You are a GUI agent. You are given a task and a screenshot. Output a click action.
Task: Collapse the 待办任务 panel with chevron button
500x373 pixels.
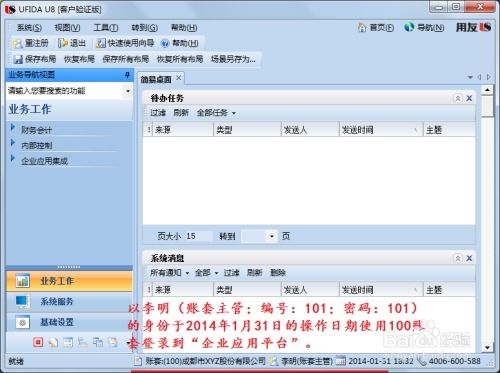point(458,98)
